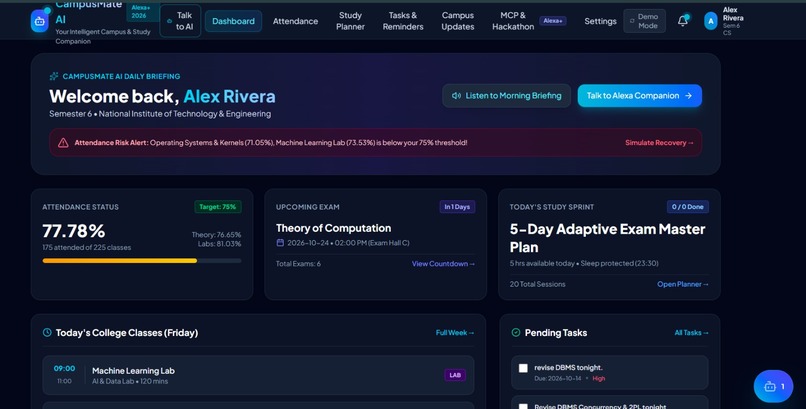Click the Target: 75% badge
The image size is (806, 409).
pyautogui.click(x=218, y=207)
